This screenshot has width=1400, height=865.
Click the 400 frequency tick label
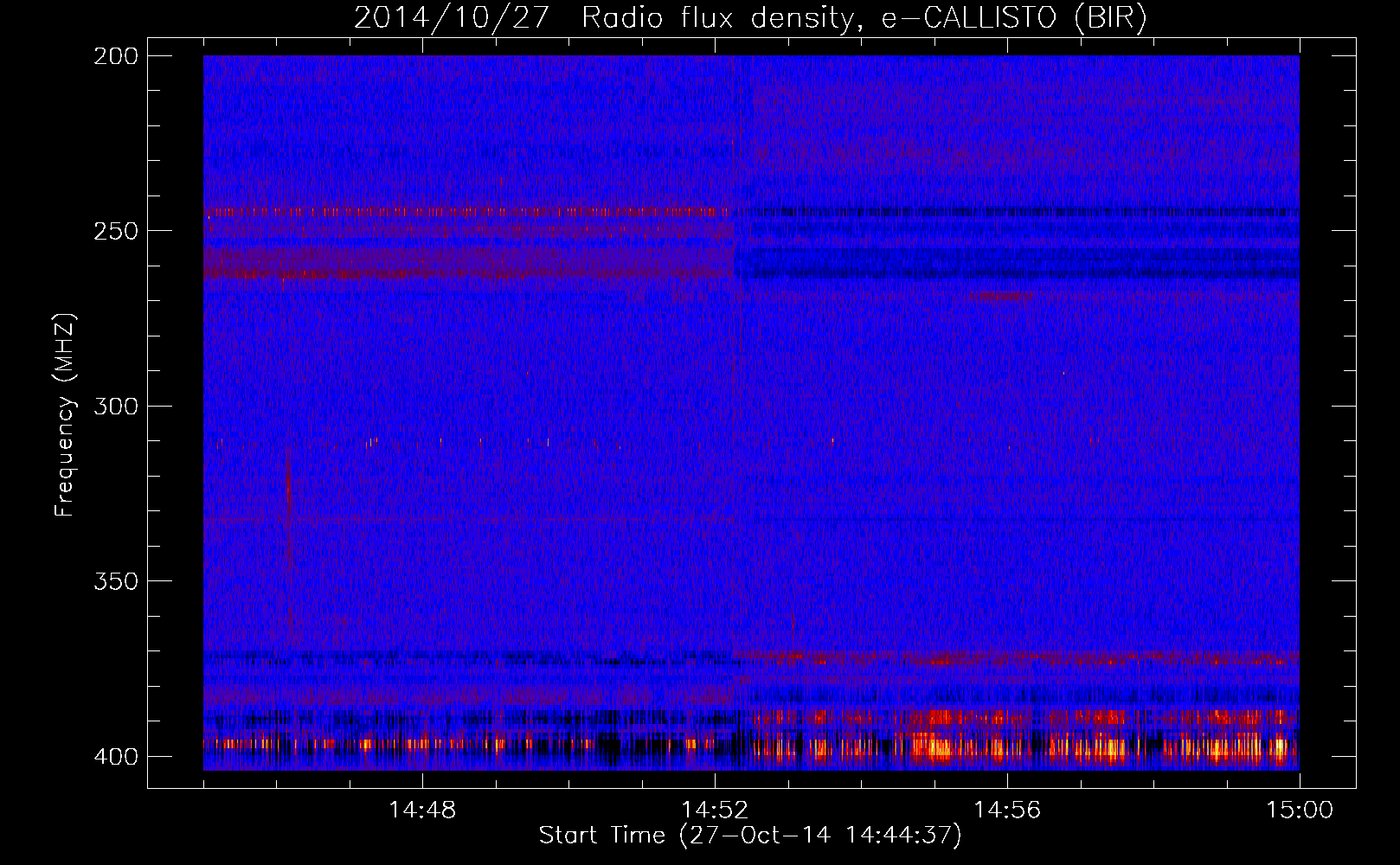[x=115, y=757]
